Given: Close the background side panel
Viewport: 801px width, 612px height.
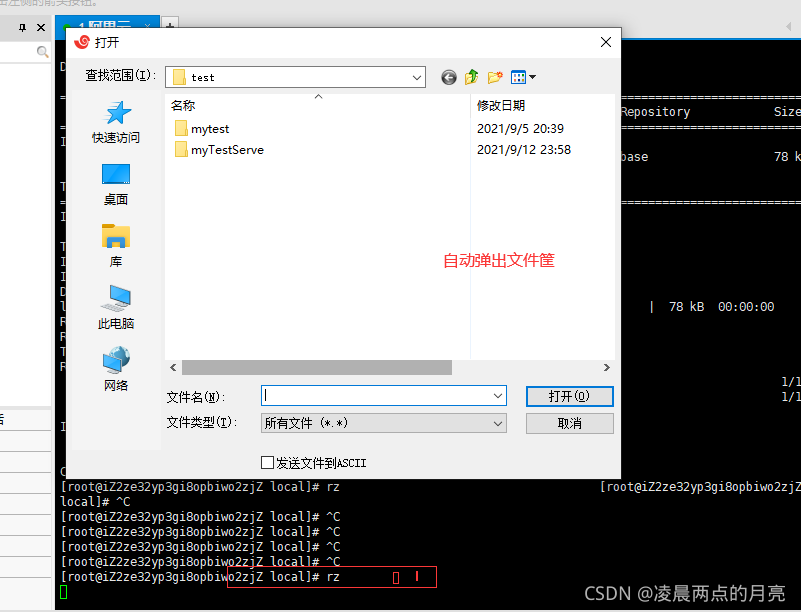Looking at the screenshot, I should (41, 28).
